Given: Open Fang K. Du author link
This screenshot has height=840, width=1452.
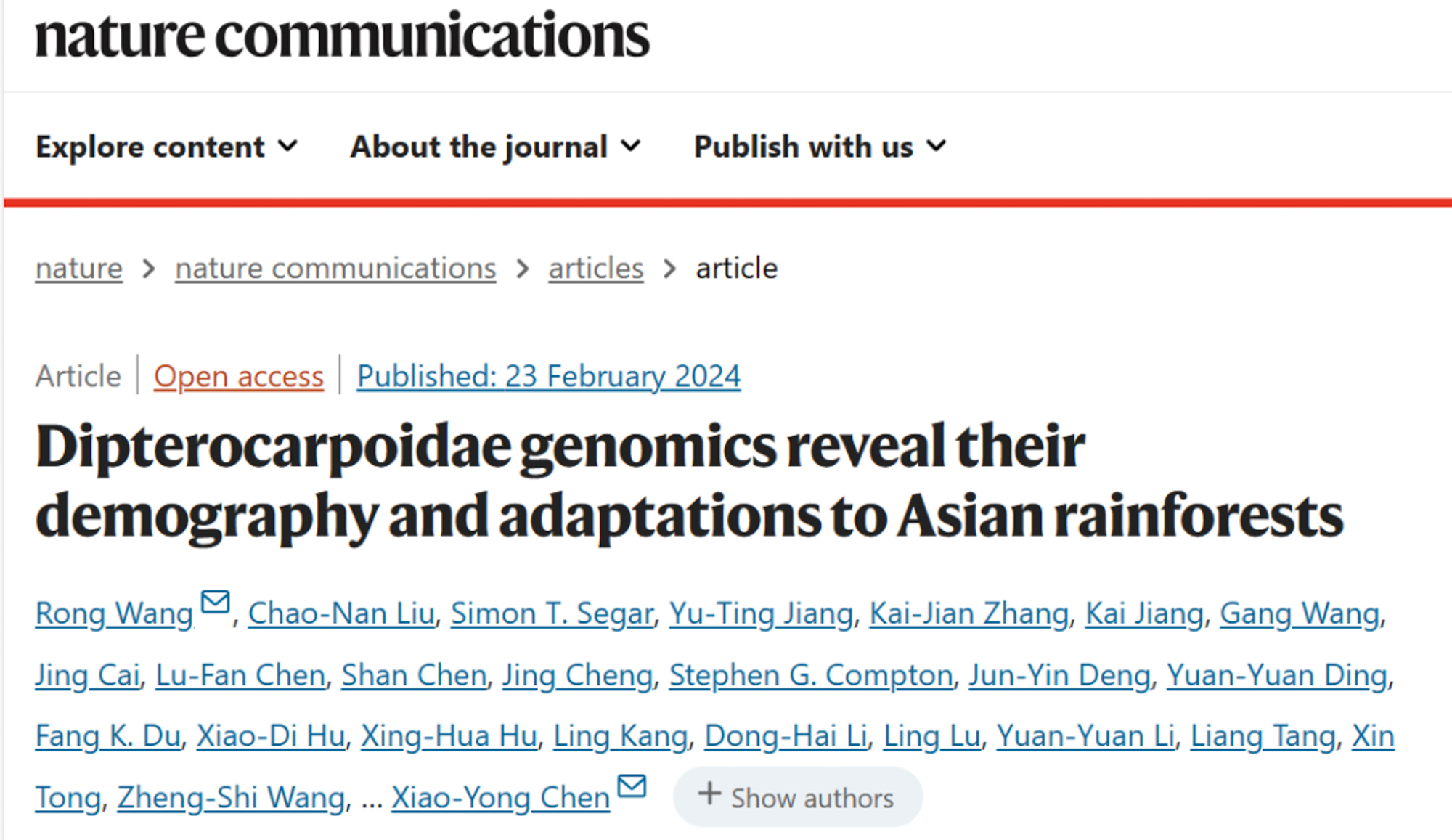Looking at the screenshot, I should (x=107, y=737).
